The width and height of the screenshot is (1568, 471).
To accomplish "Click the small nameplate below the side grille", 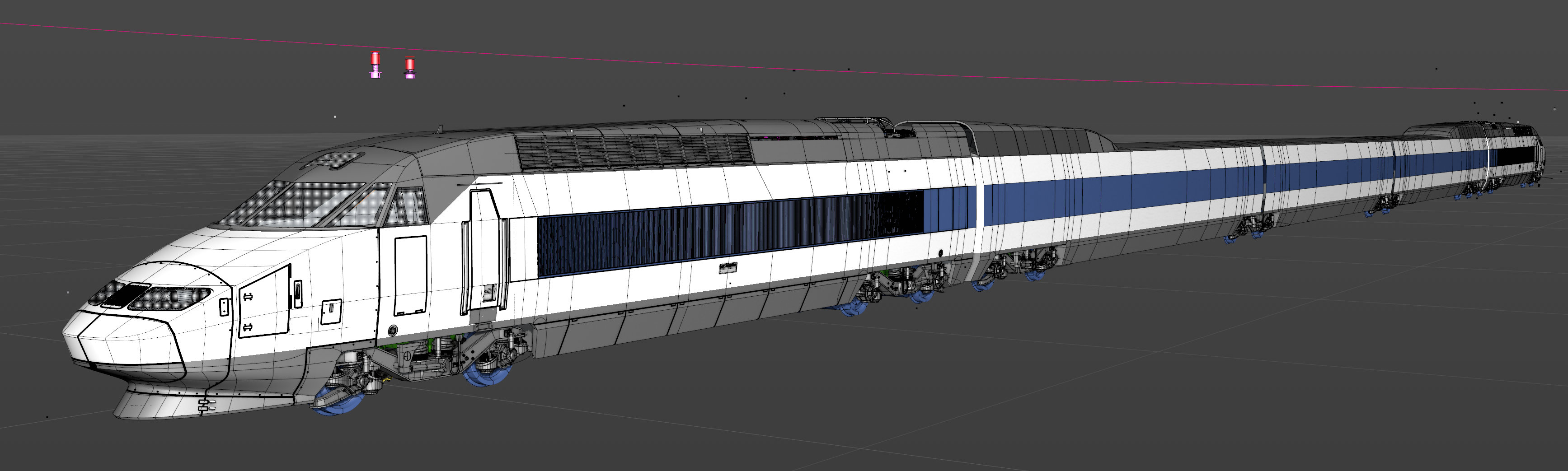I will click(728, 268).
